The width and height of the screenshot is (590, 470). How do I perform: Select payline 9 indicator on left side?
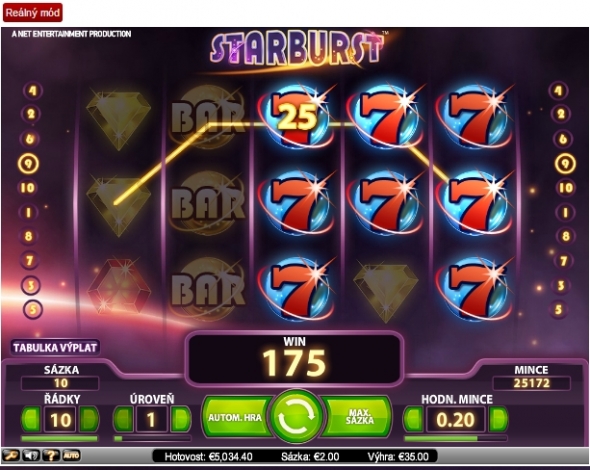tap(29, 164)
